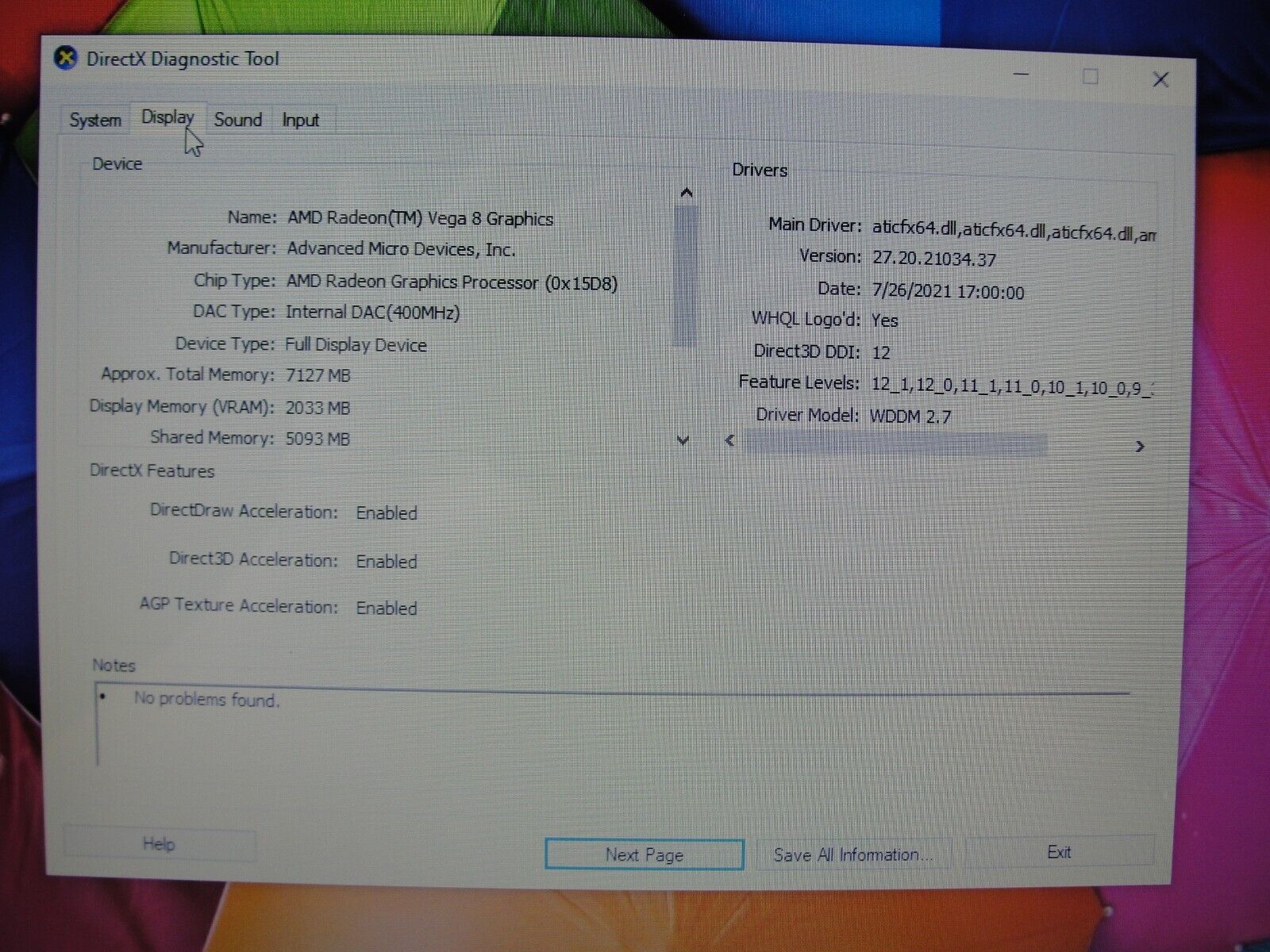Click Save All Information button

(853, 855)
